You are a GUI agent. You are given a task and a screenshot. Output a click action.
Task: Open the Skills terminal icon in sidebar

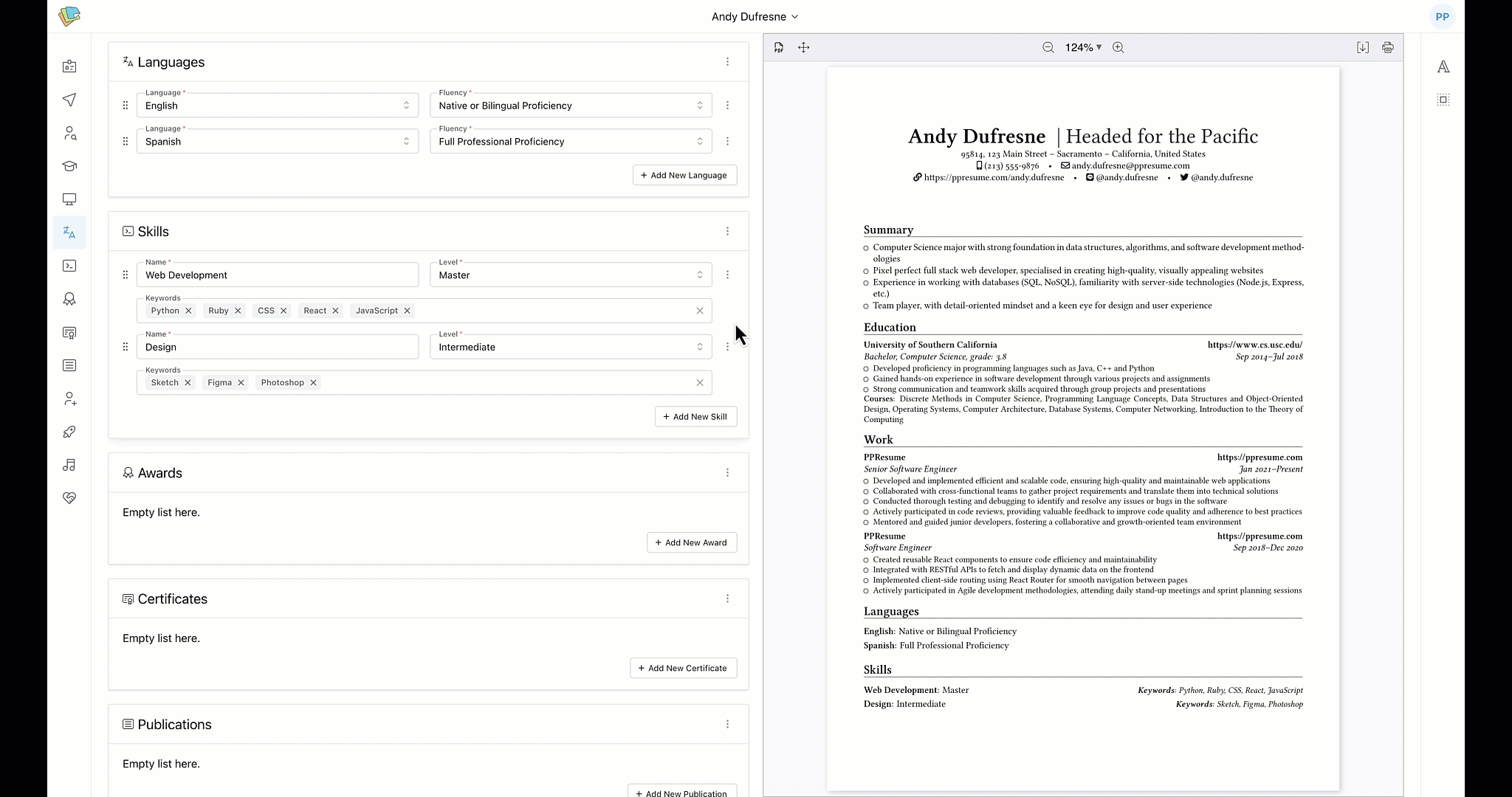(69, 266)
